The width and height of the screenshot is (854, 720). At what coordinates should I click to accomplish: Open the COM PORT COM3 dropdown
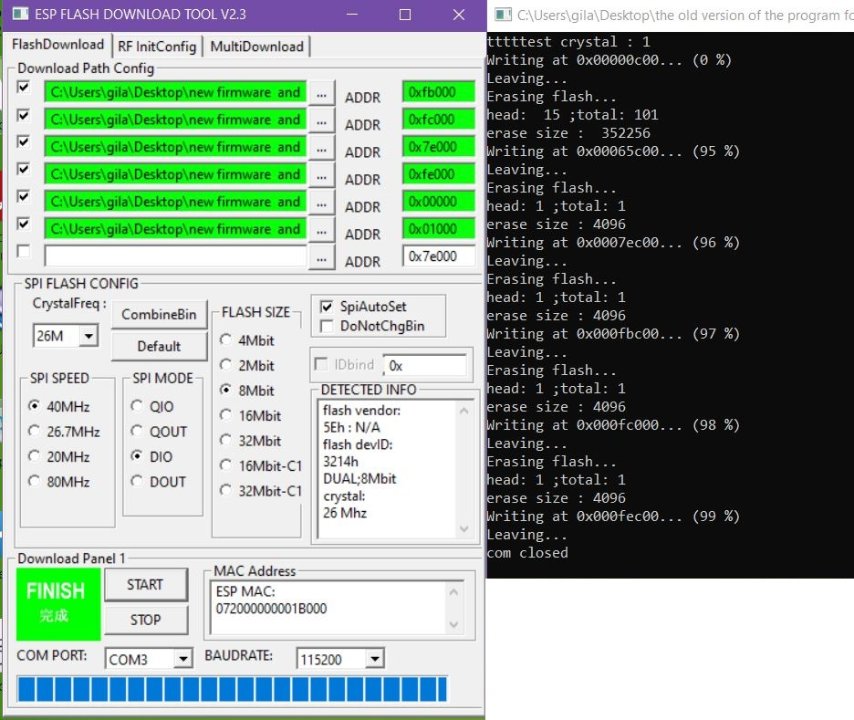coord(184,659)
